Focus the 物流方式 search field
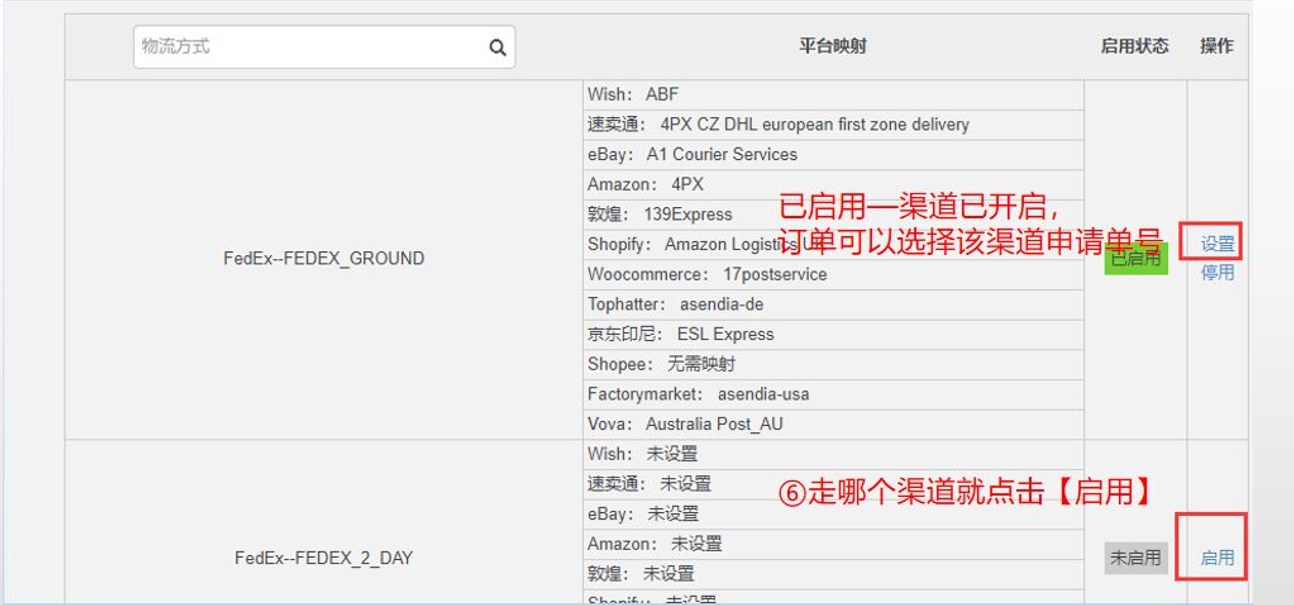1294x605 pixels. pyautogui.click(x=324, y=47)
